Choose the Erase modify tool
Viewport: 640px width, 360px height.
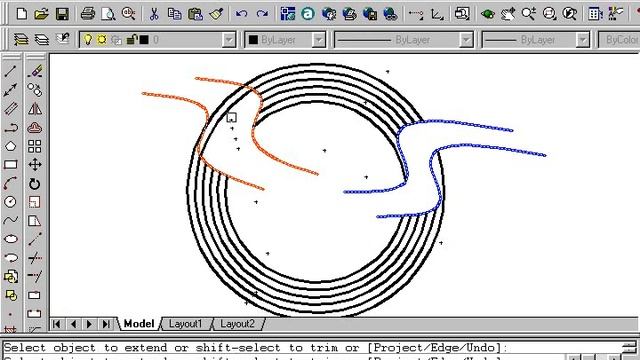[x=35, y=71]
